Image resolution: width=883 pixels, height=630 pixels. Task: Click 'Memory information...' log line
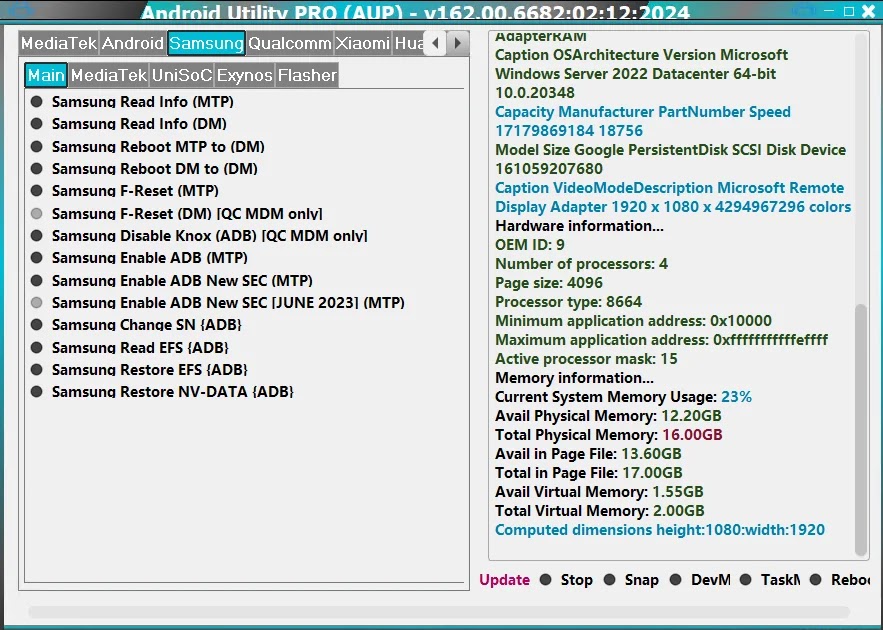pos(574,378)
